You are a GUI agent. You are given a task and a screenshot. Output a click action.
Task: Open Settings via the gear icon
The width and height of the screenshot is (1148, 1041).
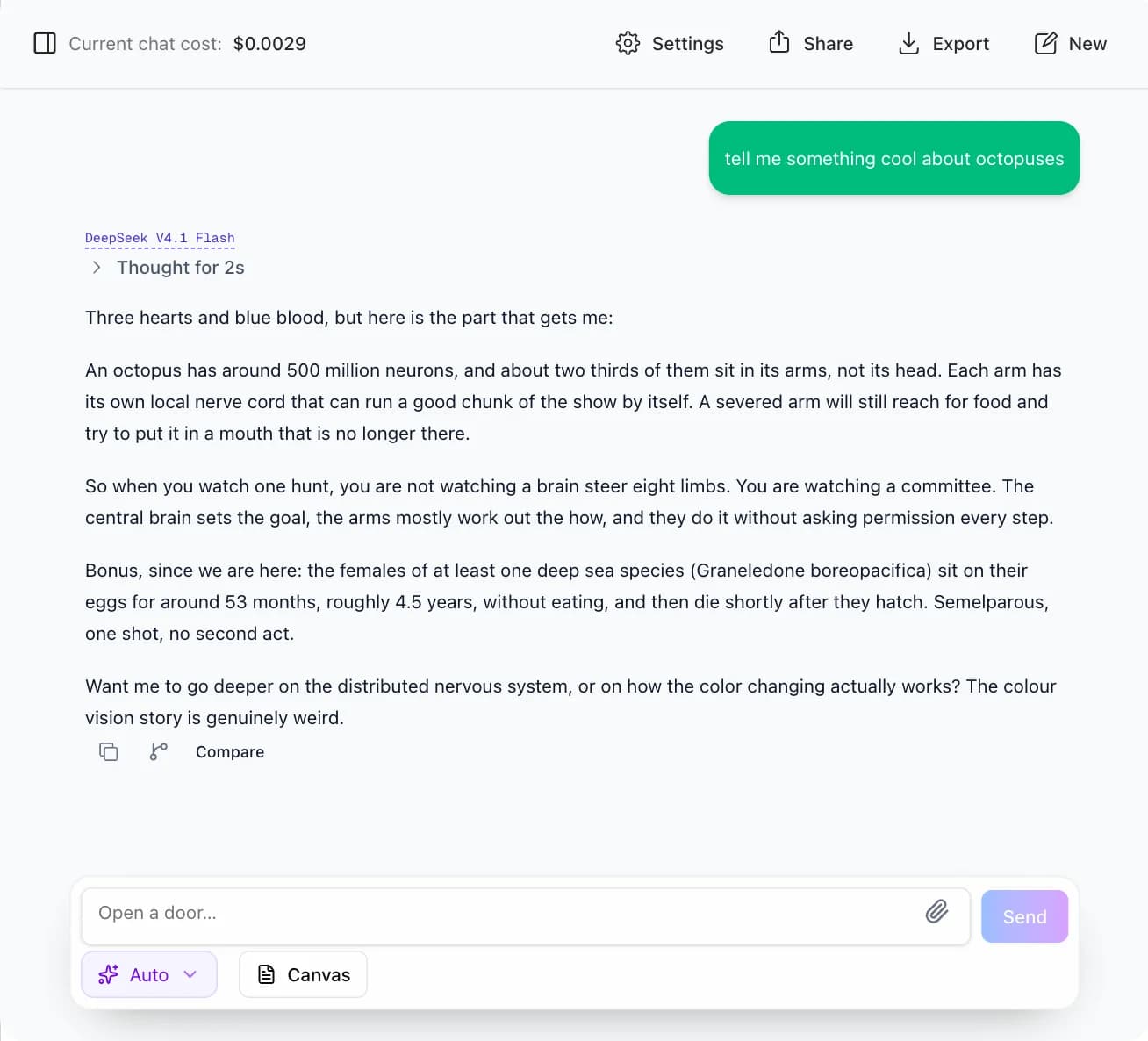point(628,43)
